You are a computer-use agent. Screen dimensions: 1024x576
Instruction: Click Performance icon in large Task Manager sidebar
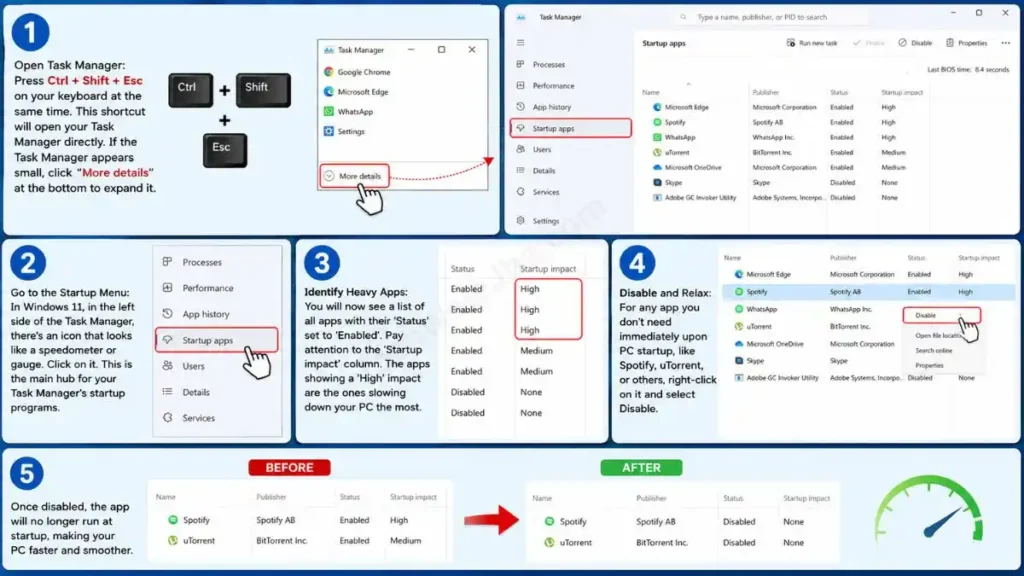(520, 86)
